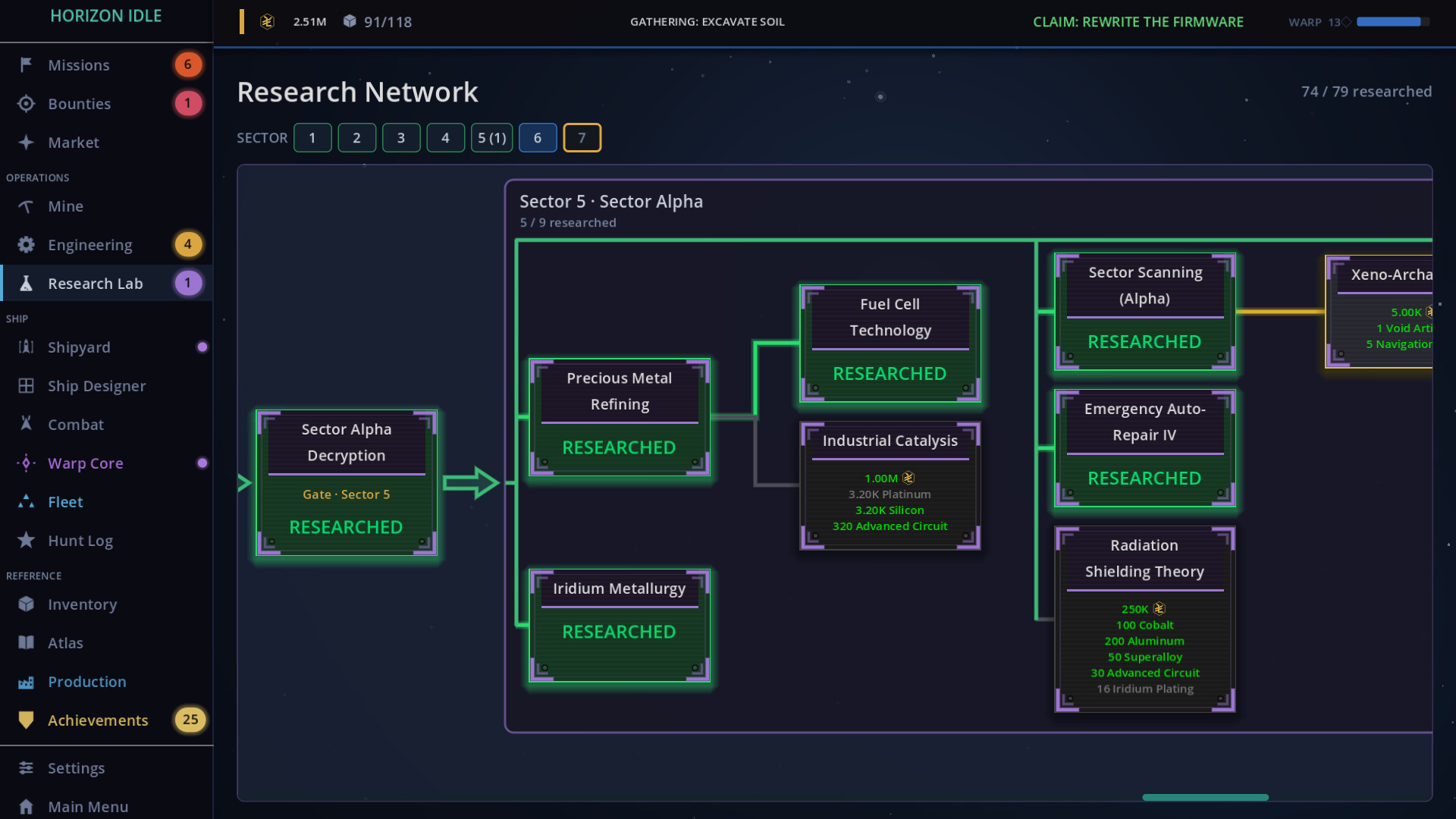Screen dimensions: 1456x819
Task: Click the Main Menu home icon
Action: point(26,806)
